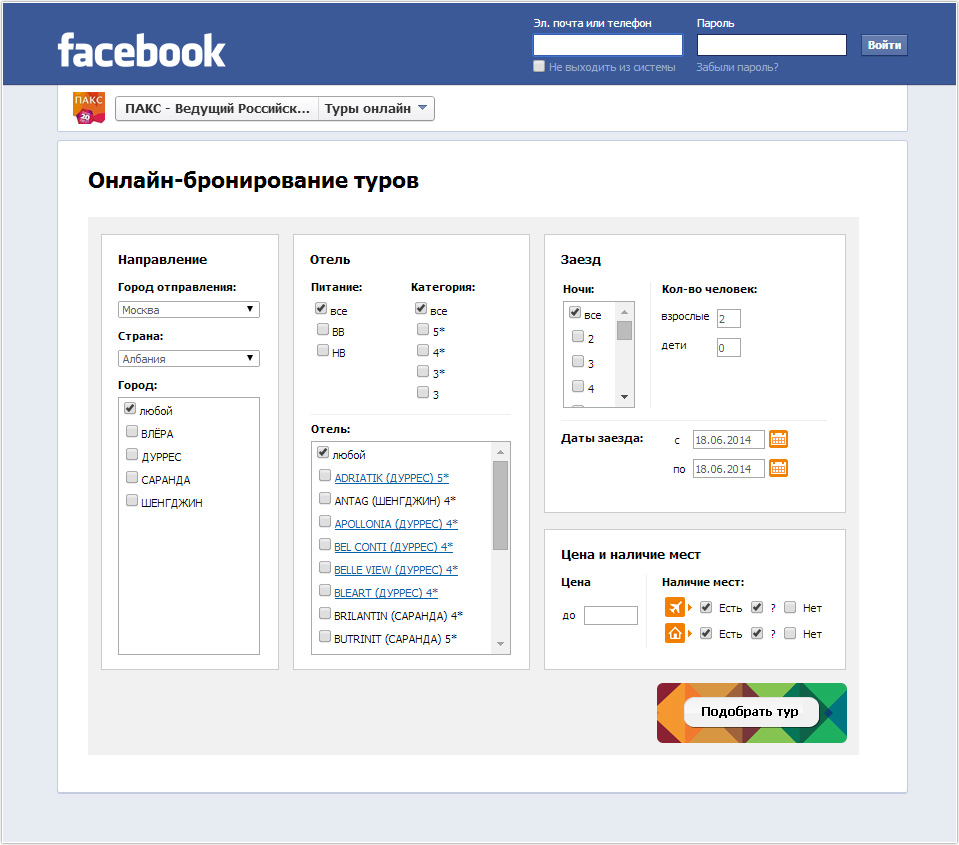Screen dimensions: 959x845
Task: Click the nights list scrollbar thumb
Action: click(x=624, y=330)
